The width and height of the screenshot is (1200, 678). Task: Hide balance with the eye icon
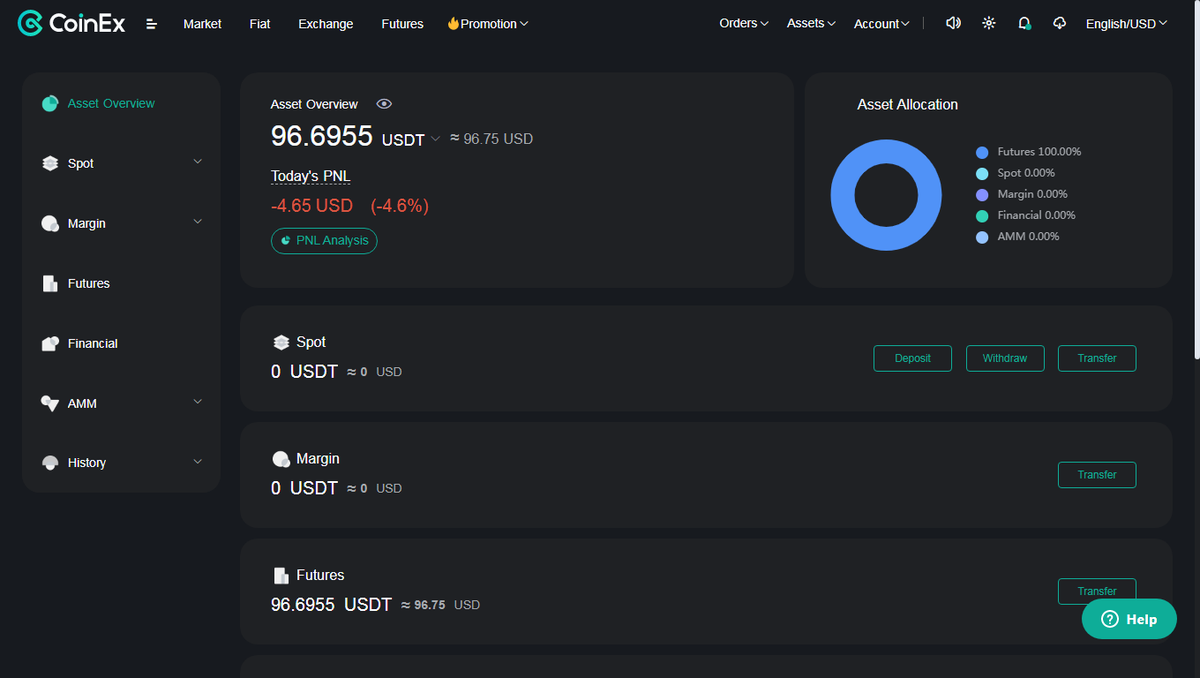click(x=384, y=104)
